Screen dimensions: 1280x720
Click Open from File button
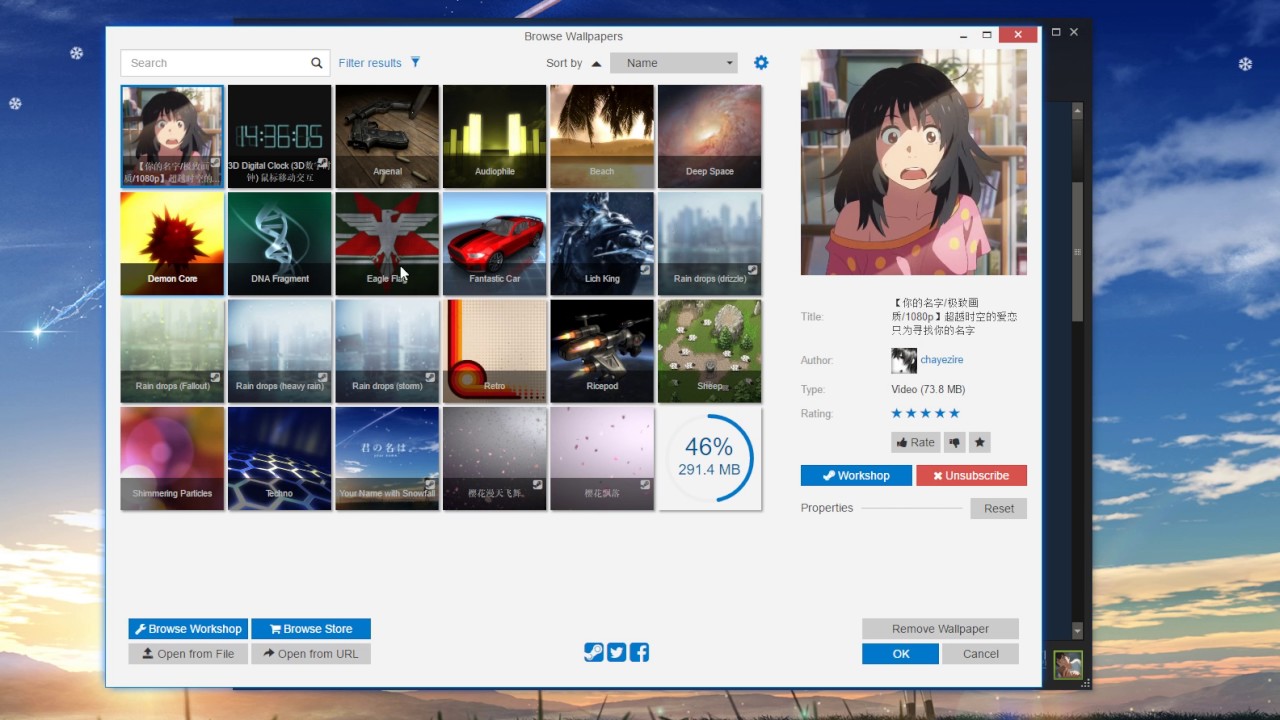[188, 654]
